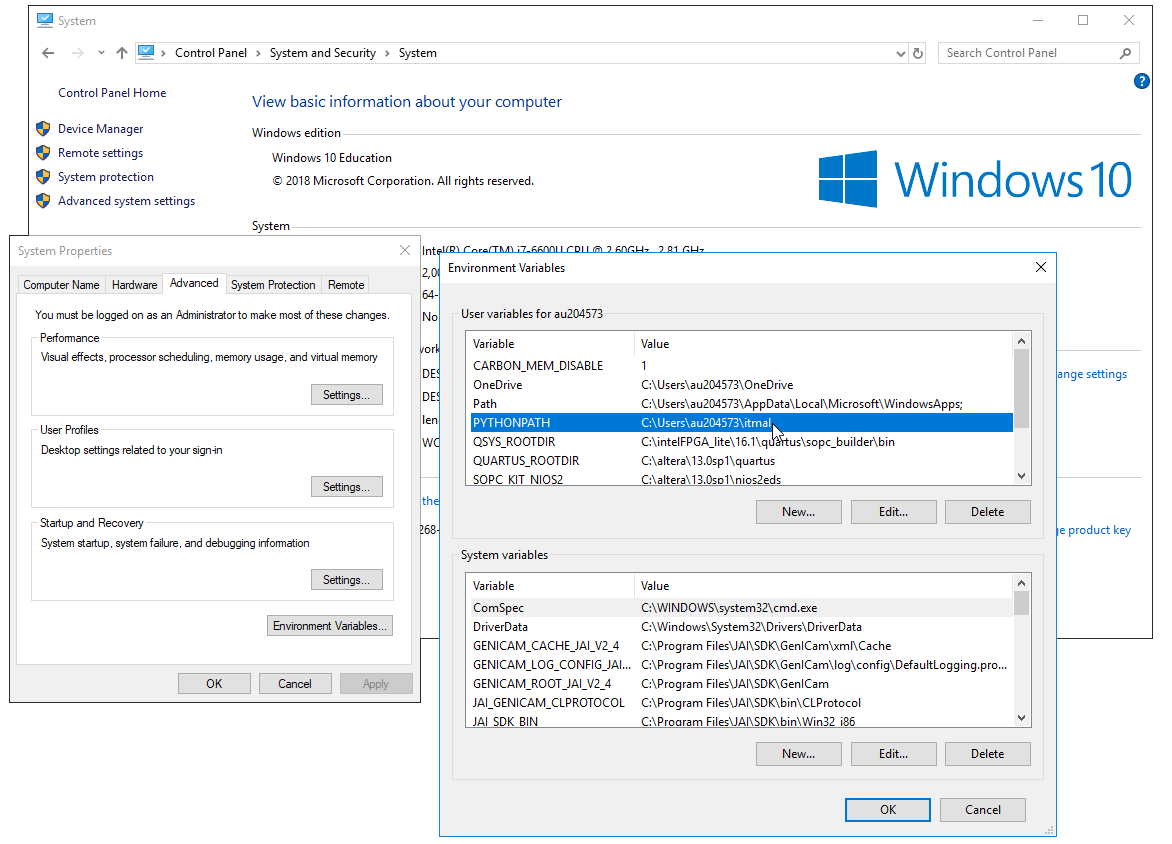This screenshot has width=1172, height=844.
Task: Switch to the Remote tab
Action: click(x=346, y=285)
